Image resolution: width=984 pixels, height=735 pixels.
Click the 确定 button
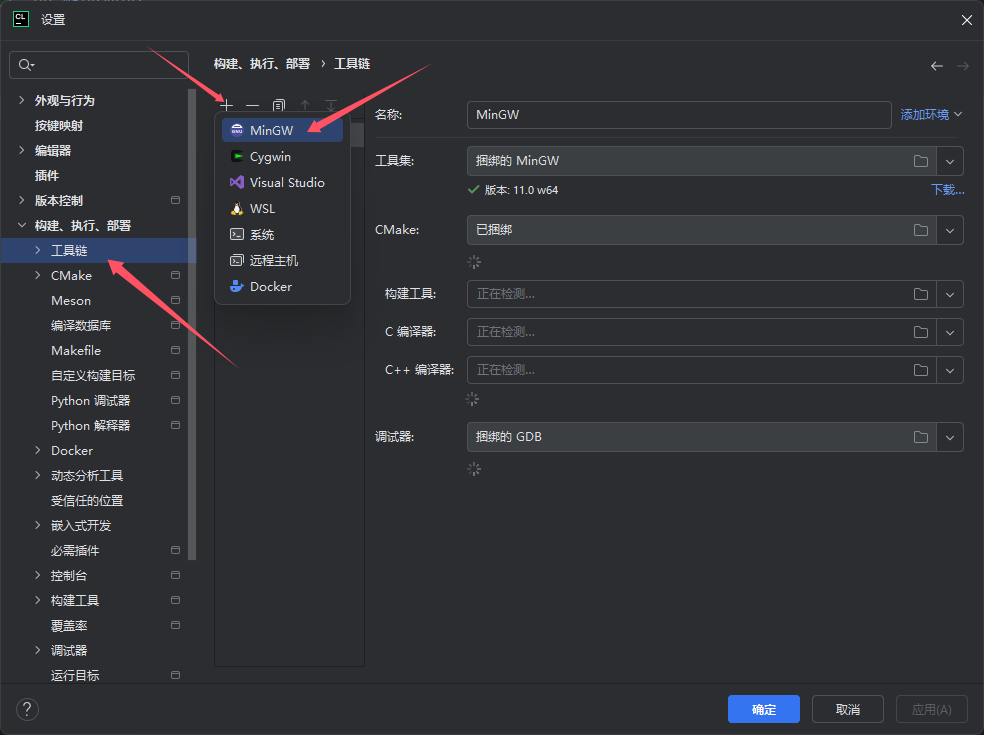tap(764, 709)
